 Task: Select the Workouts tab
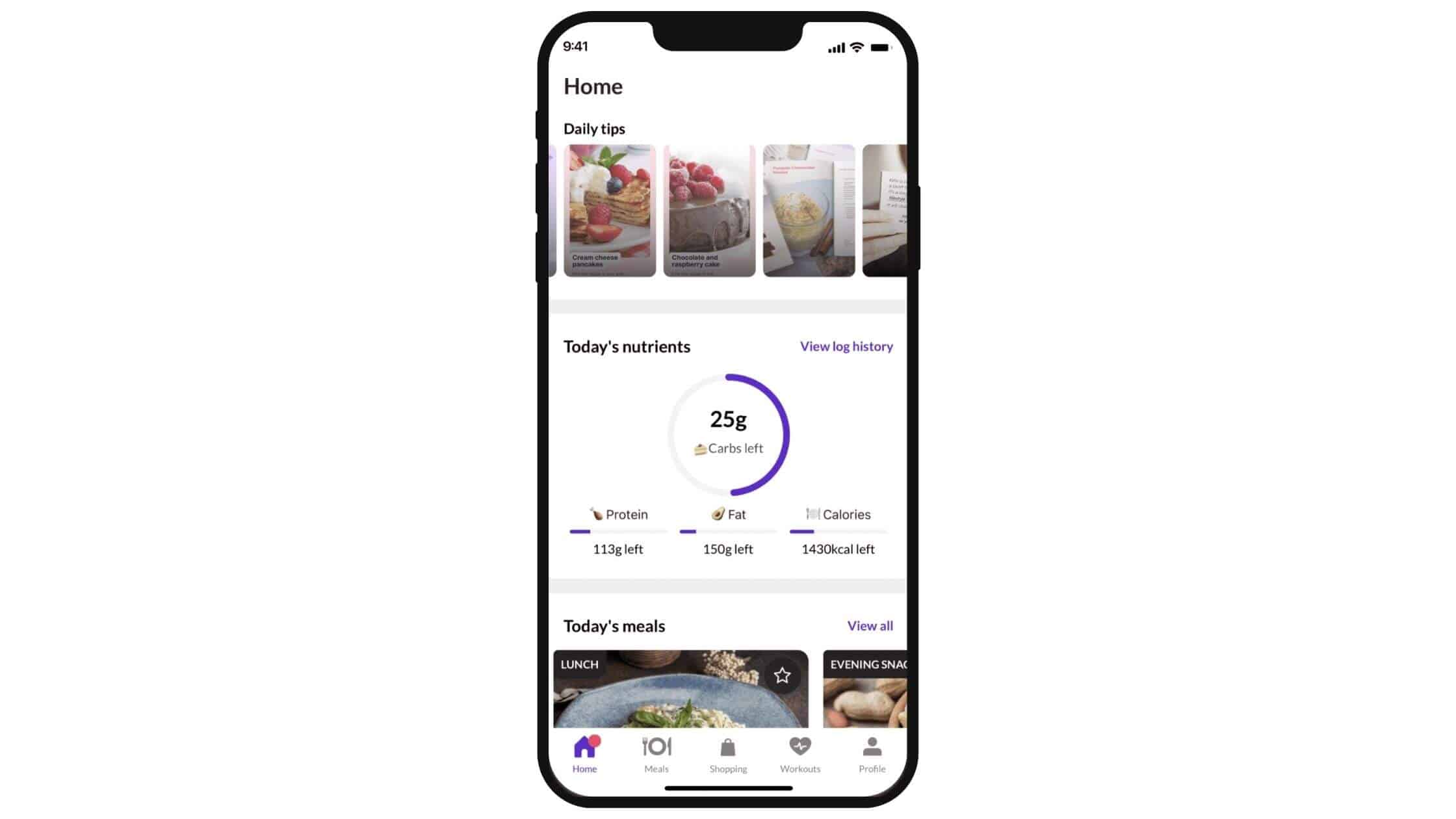pyautogui.click(x=800, y=753)
